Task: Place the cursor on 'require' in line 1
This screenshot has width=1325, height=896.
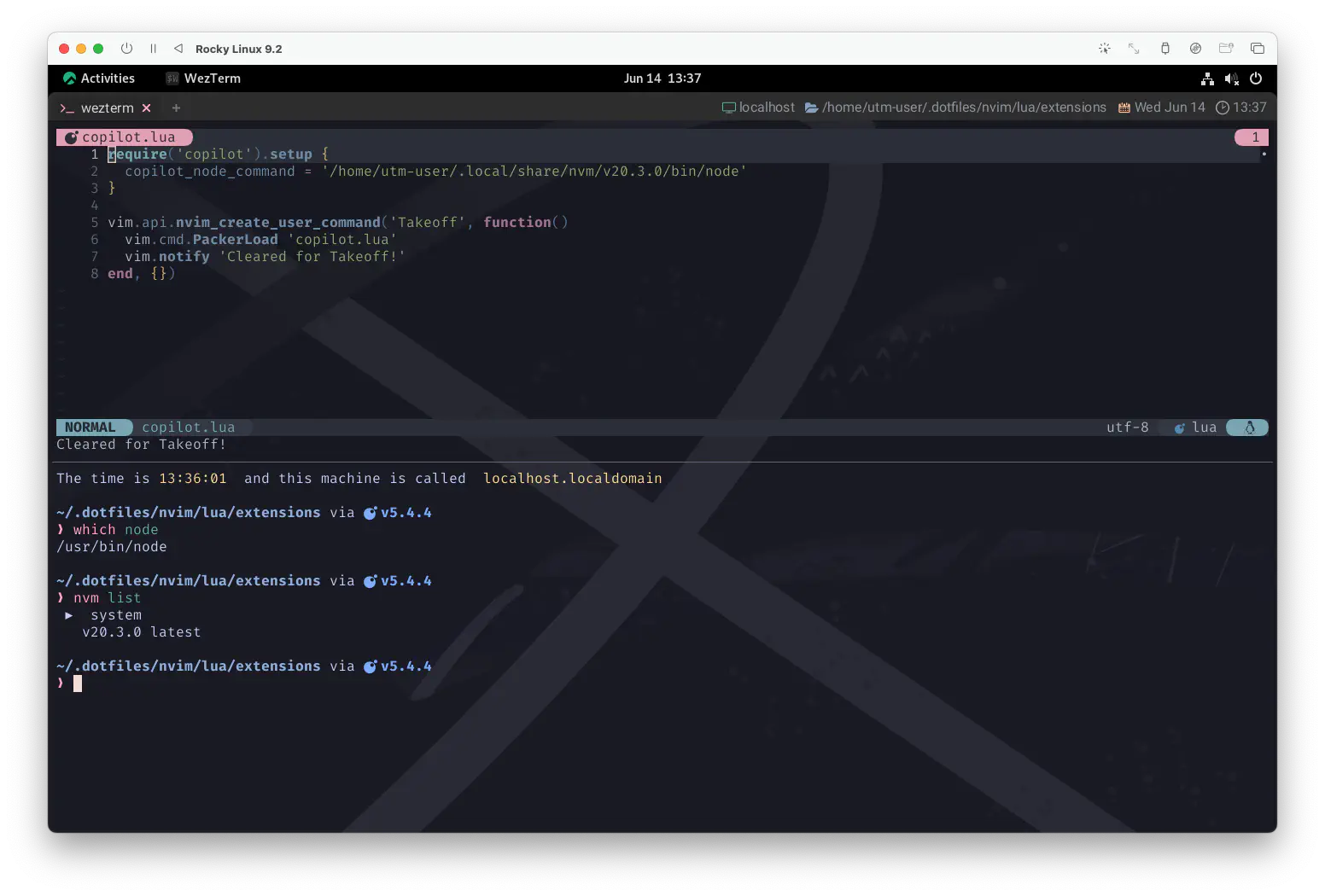Action: [137, 154]
